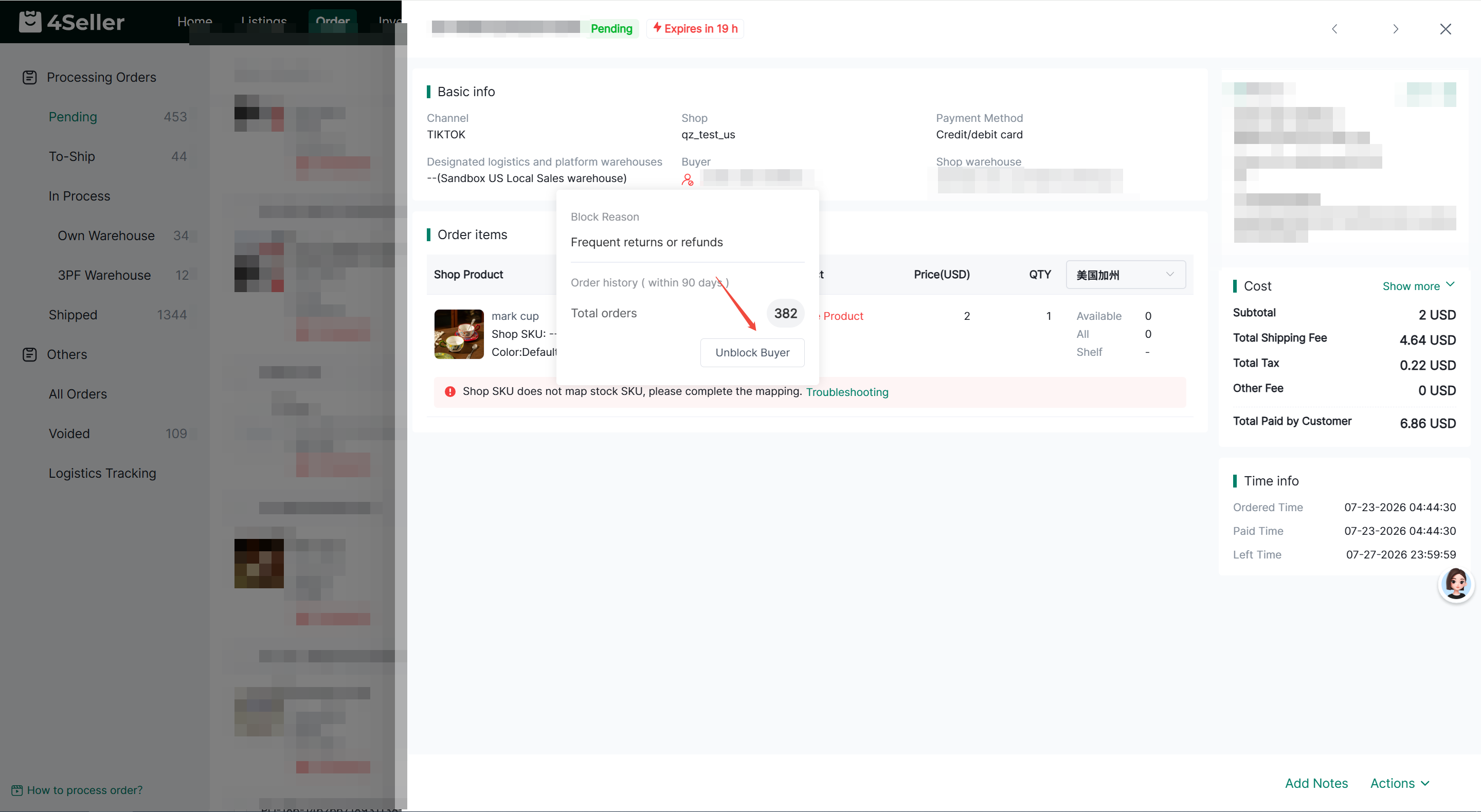Open To-Ship orders list
Image resolution: width=1481 pixels, height=812 pixels.
(x=72, y=156)
